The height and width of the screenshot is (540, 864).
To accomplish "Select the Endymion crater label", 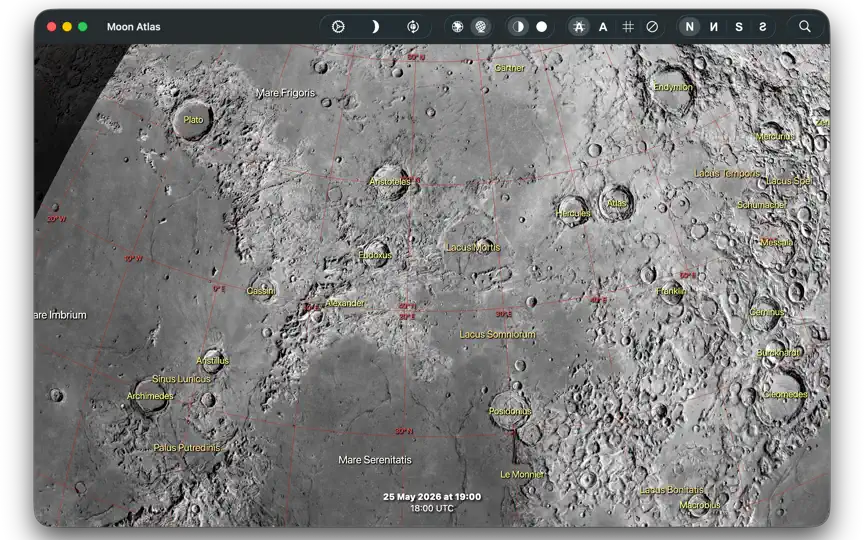I will pos(673,87).
